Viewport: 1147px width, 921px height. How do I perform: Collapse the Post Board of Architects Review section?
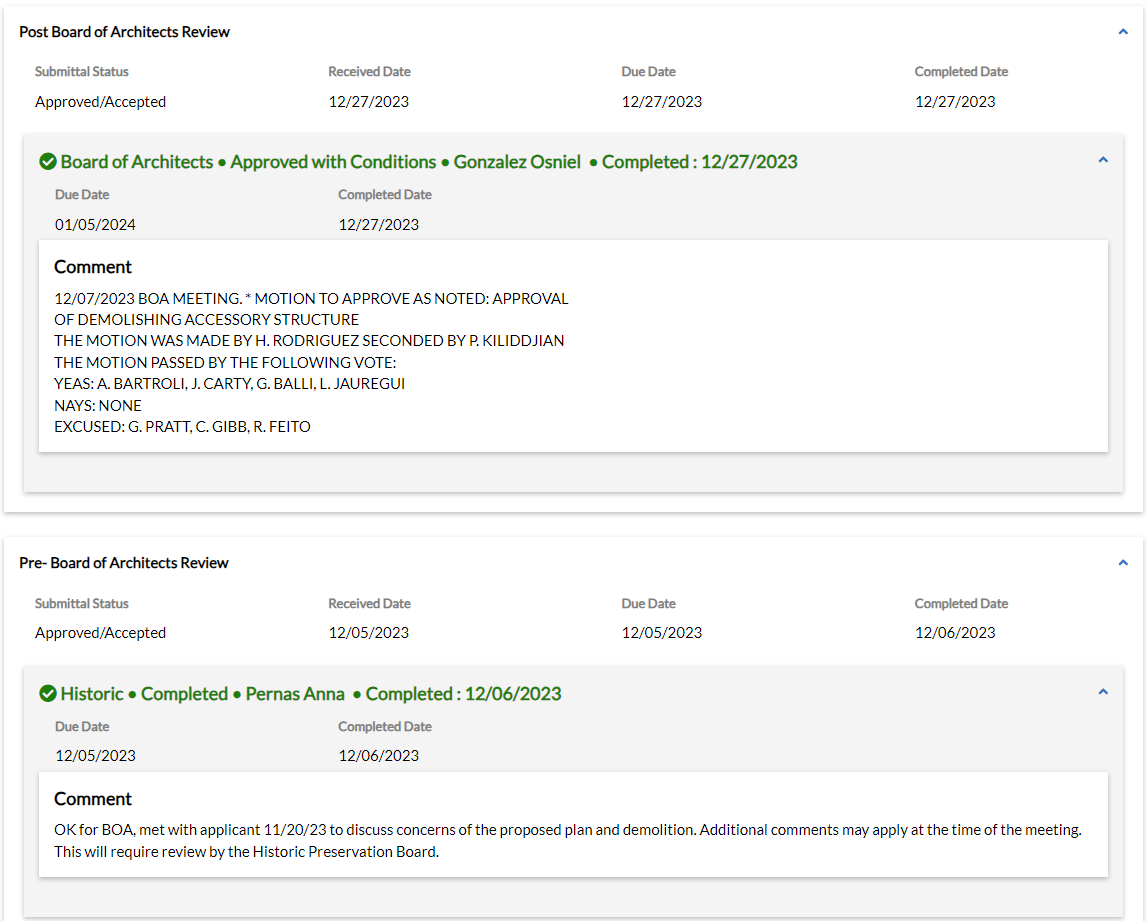coord(1123,32)
